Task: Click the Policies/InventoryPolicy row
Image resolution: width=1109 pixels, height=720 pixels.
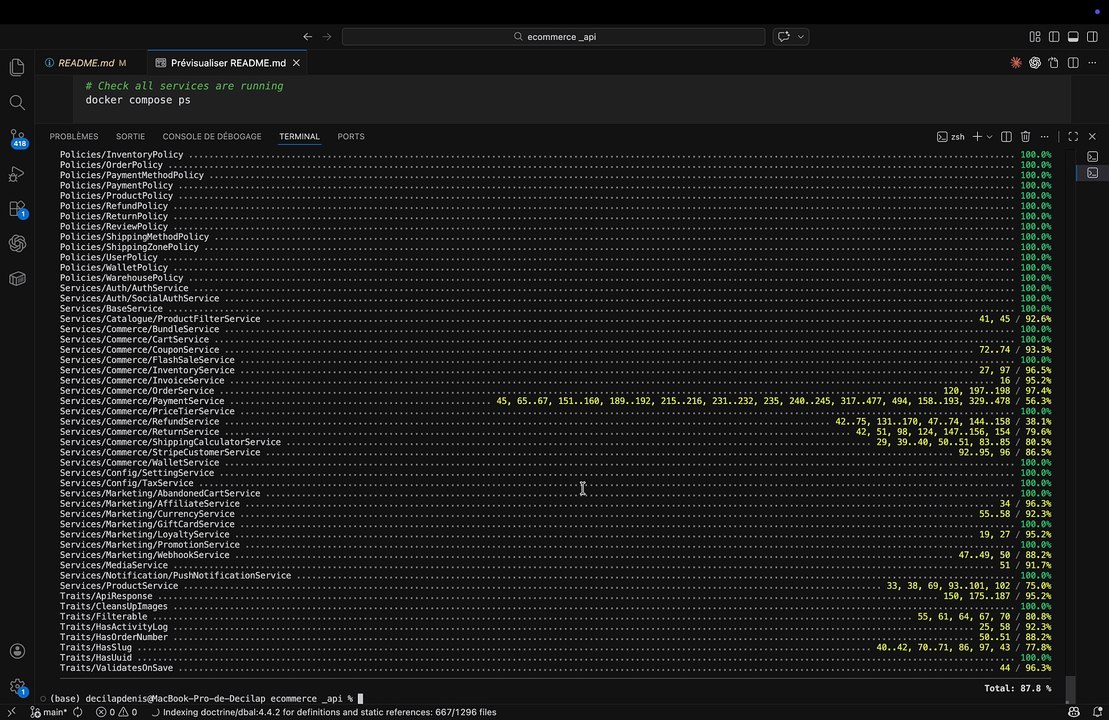Action: [555, 154]
